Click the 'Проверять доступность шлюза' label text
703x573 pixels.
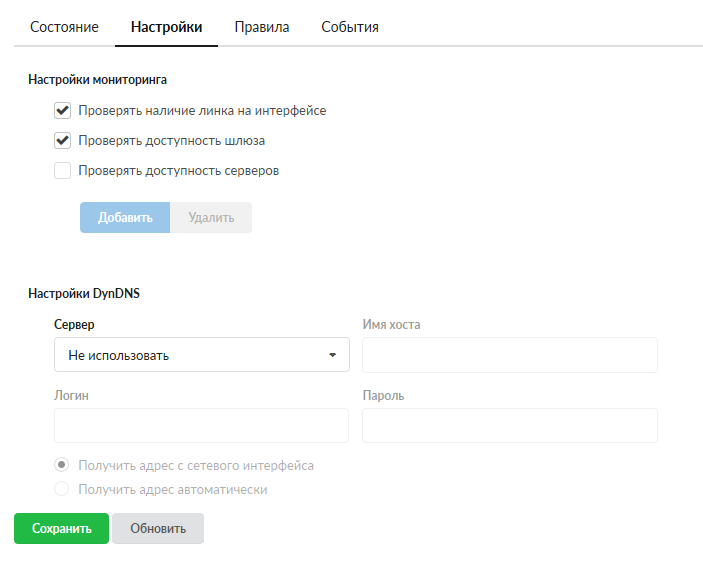tap(171, 141)
